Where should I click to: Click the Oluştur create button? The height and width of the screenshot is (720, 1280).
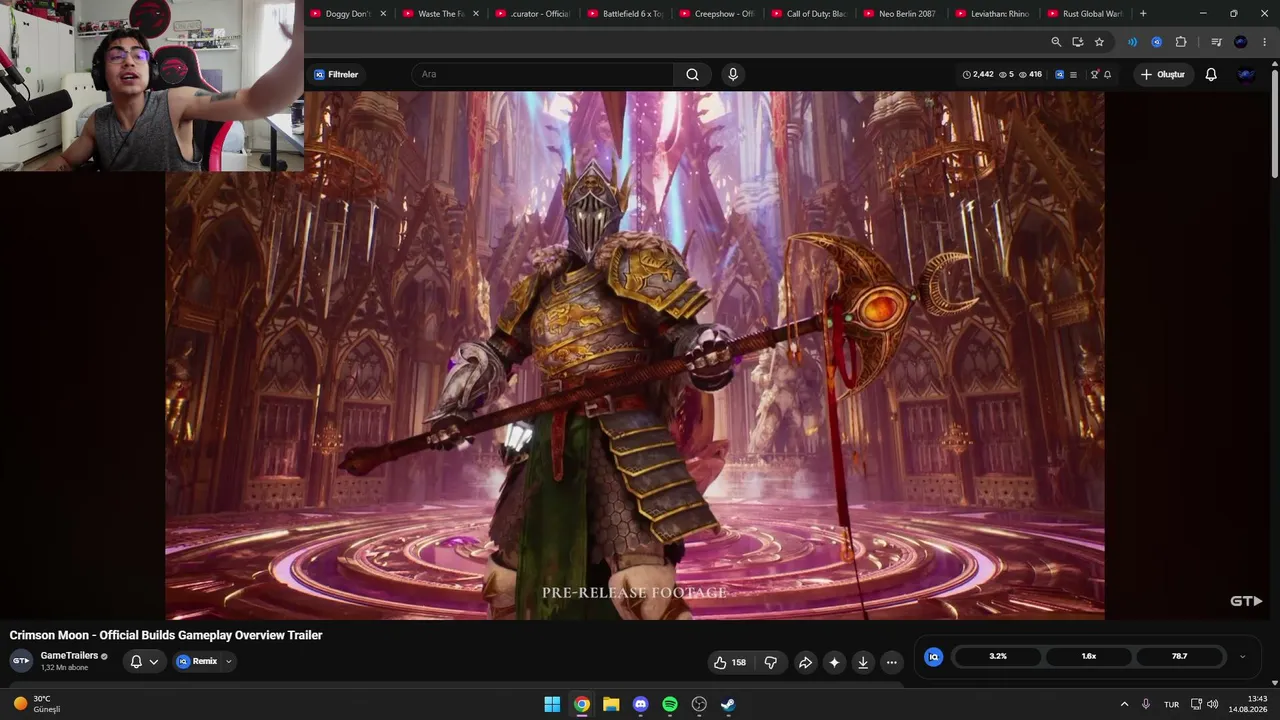1163,75
